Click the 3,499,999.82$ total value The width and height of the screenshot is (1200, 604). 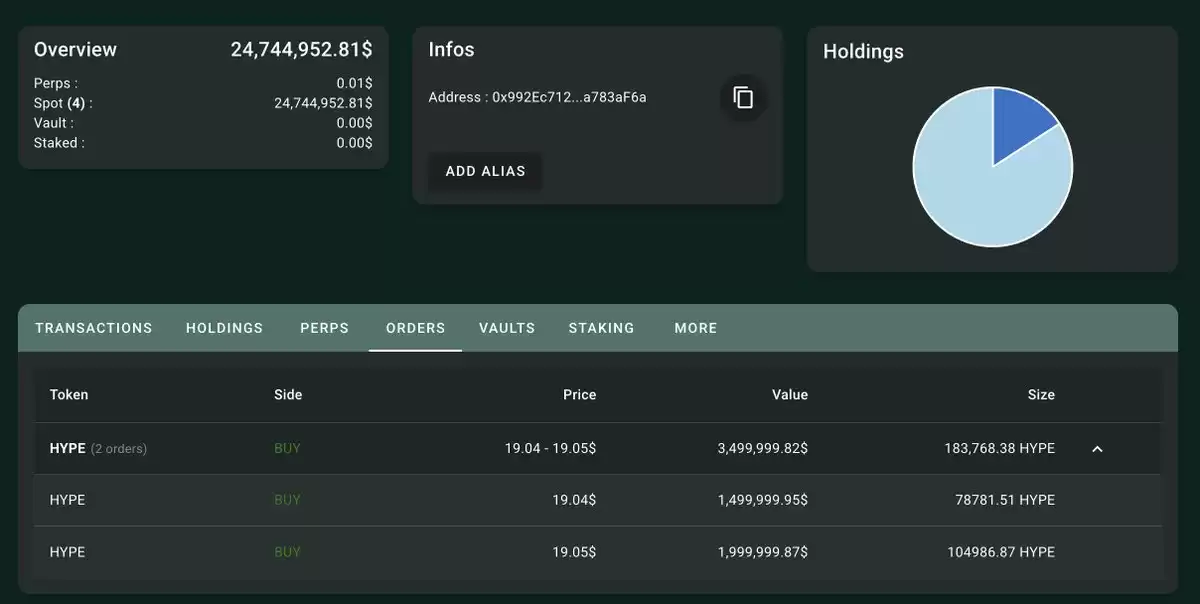point(763,449)
